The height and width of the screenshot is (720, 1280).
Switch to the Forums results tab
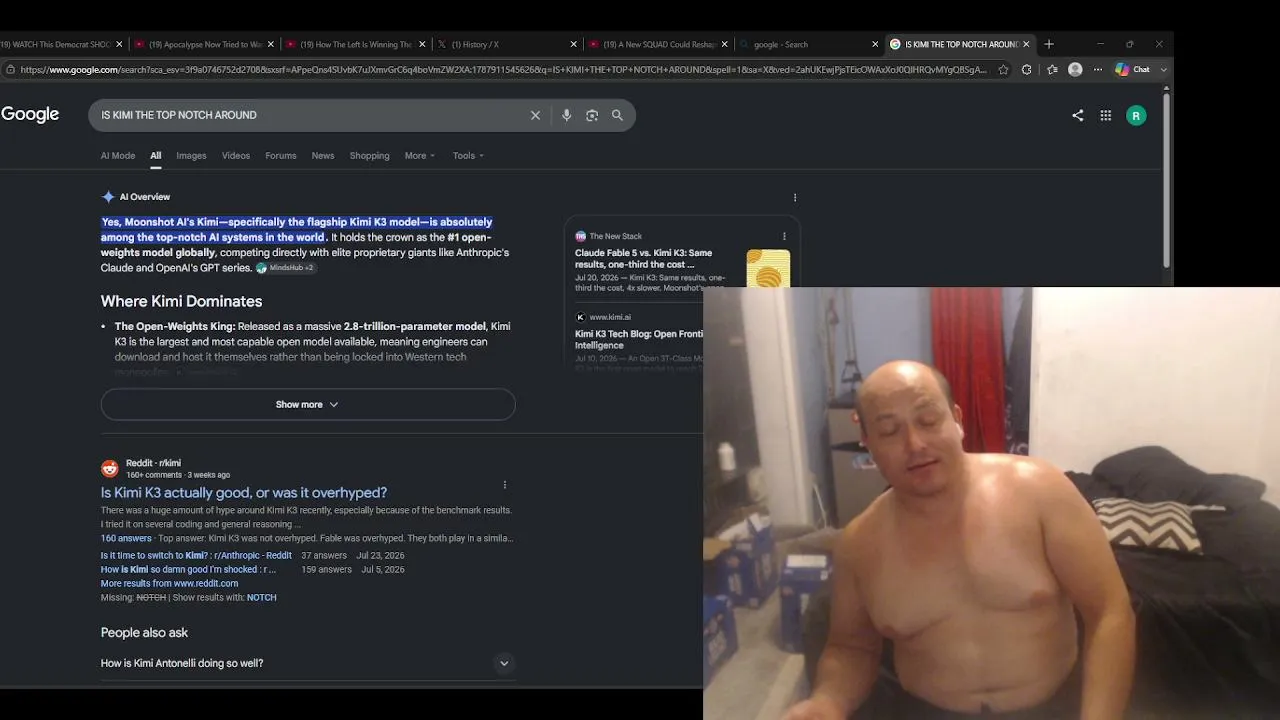coord(281,156)
